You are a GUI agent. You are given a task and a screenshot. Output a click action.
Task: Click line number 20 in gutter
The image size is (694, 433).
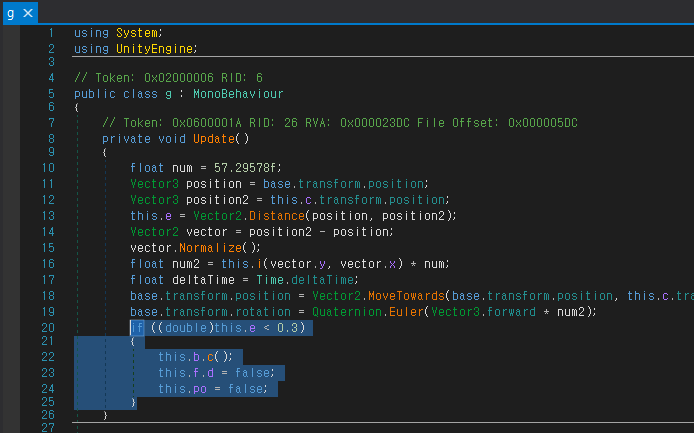pos(48,328)
